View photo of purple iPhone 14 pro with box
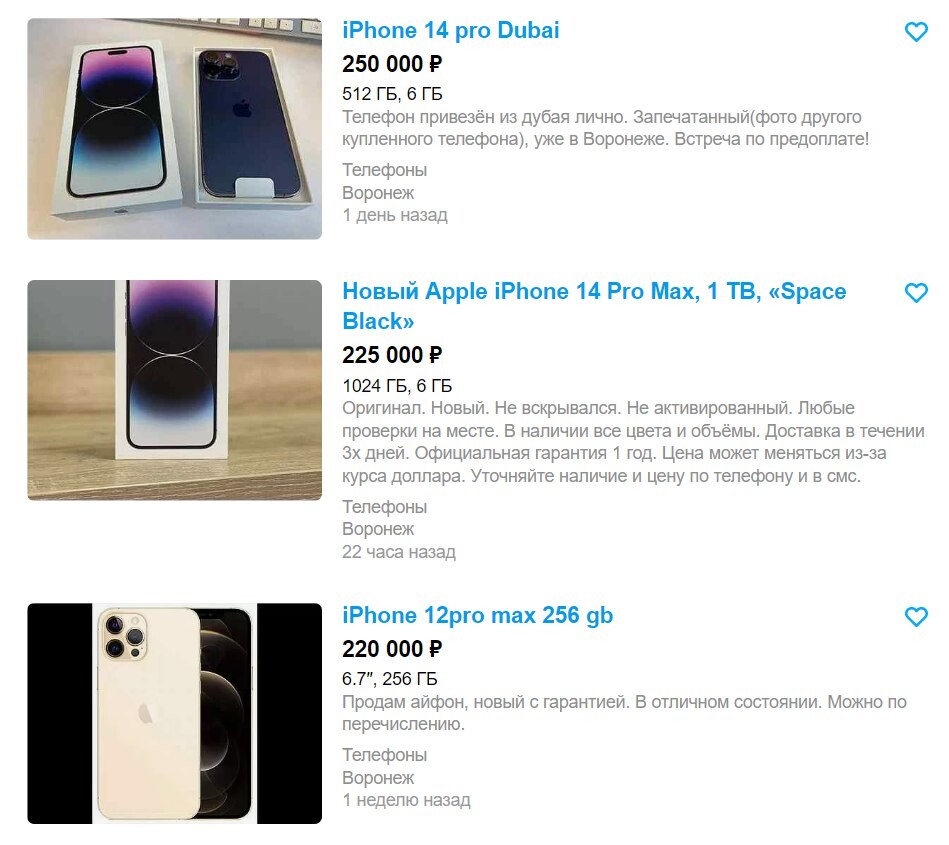 coord(174,129)
